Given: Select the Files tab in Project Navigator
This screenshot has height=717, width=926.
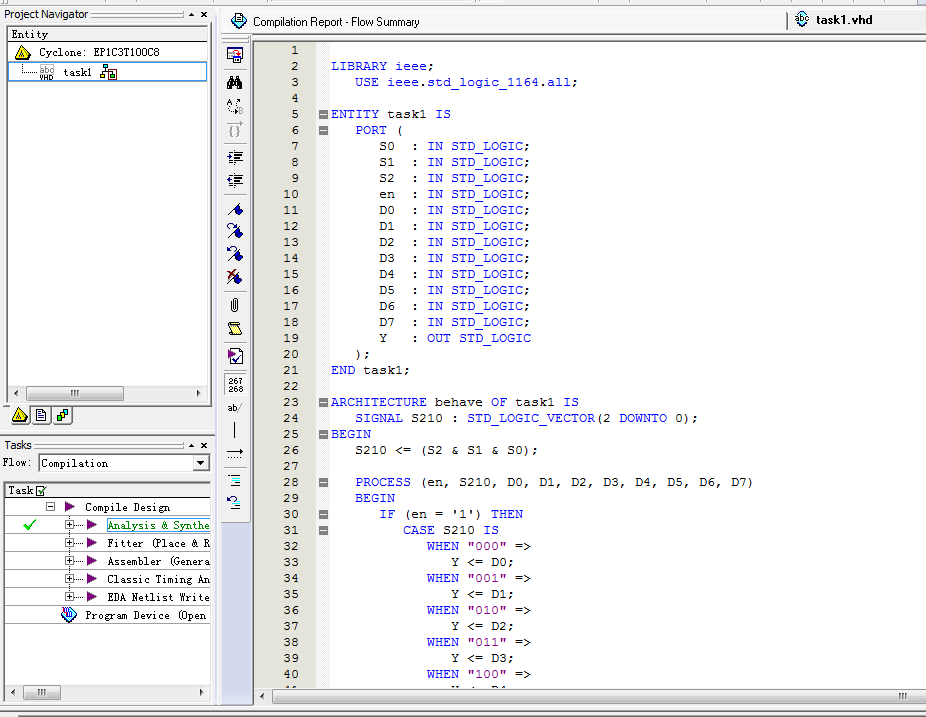Looking at the screenshot, I should (x=41, y=415).
